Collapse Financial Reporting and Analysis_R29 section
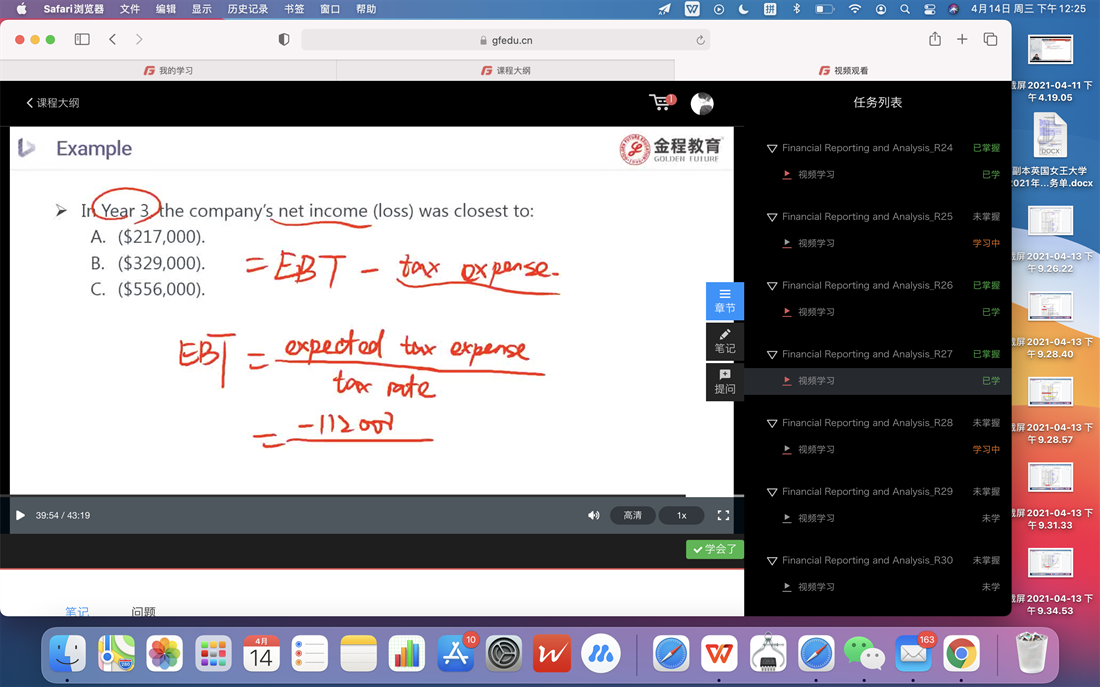Image resolution: width=1100 pixels, height=687 pixels. (x=772, y=492)
